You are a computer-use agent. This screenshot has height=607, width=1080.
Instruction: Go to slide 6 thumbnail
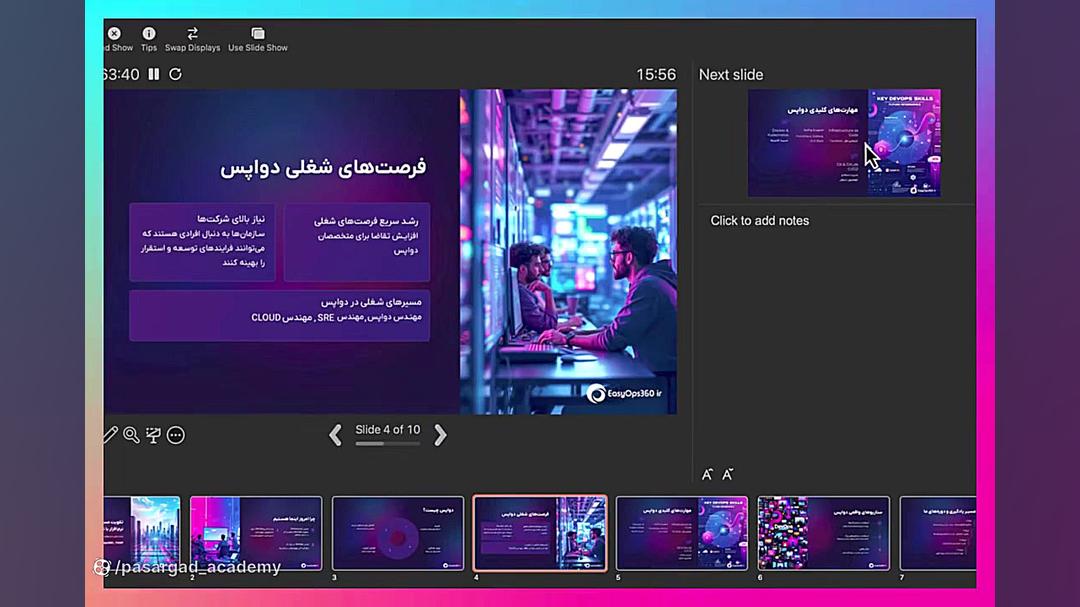(x=824, y=533)
